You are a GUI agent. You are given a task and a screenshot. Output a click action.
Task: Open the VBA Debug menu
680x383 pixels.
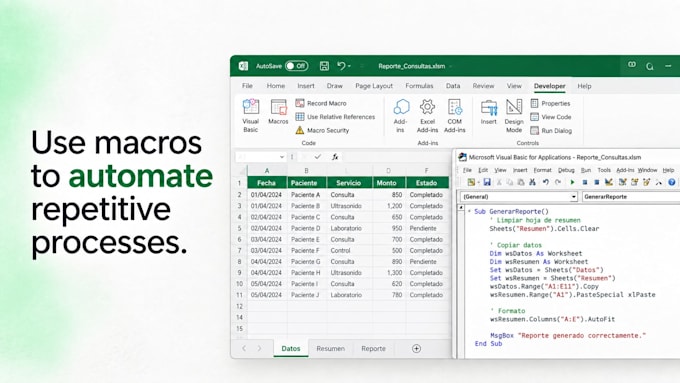(566, 170)
